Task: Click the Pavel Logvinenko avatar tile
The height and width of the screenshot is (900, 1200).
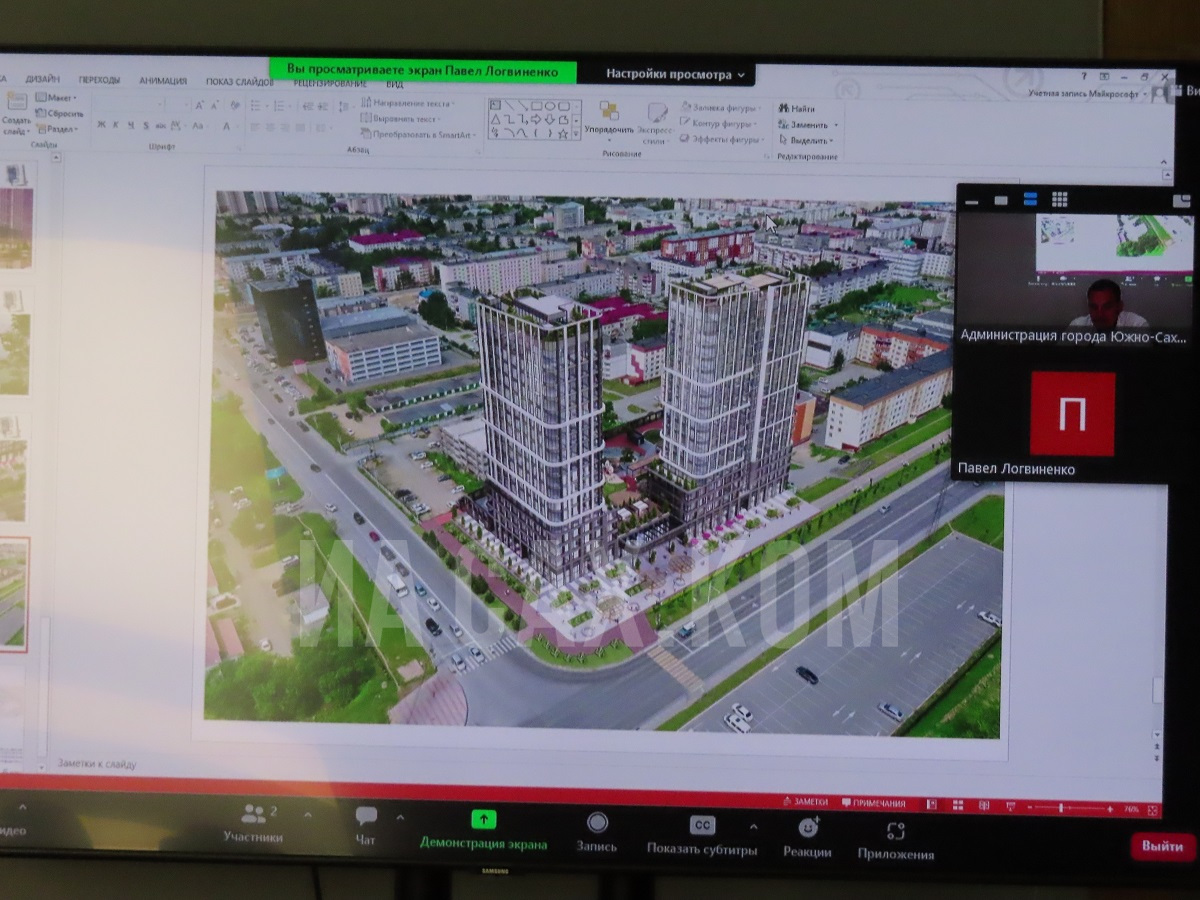Action: coord(1072,414)
